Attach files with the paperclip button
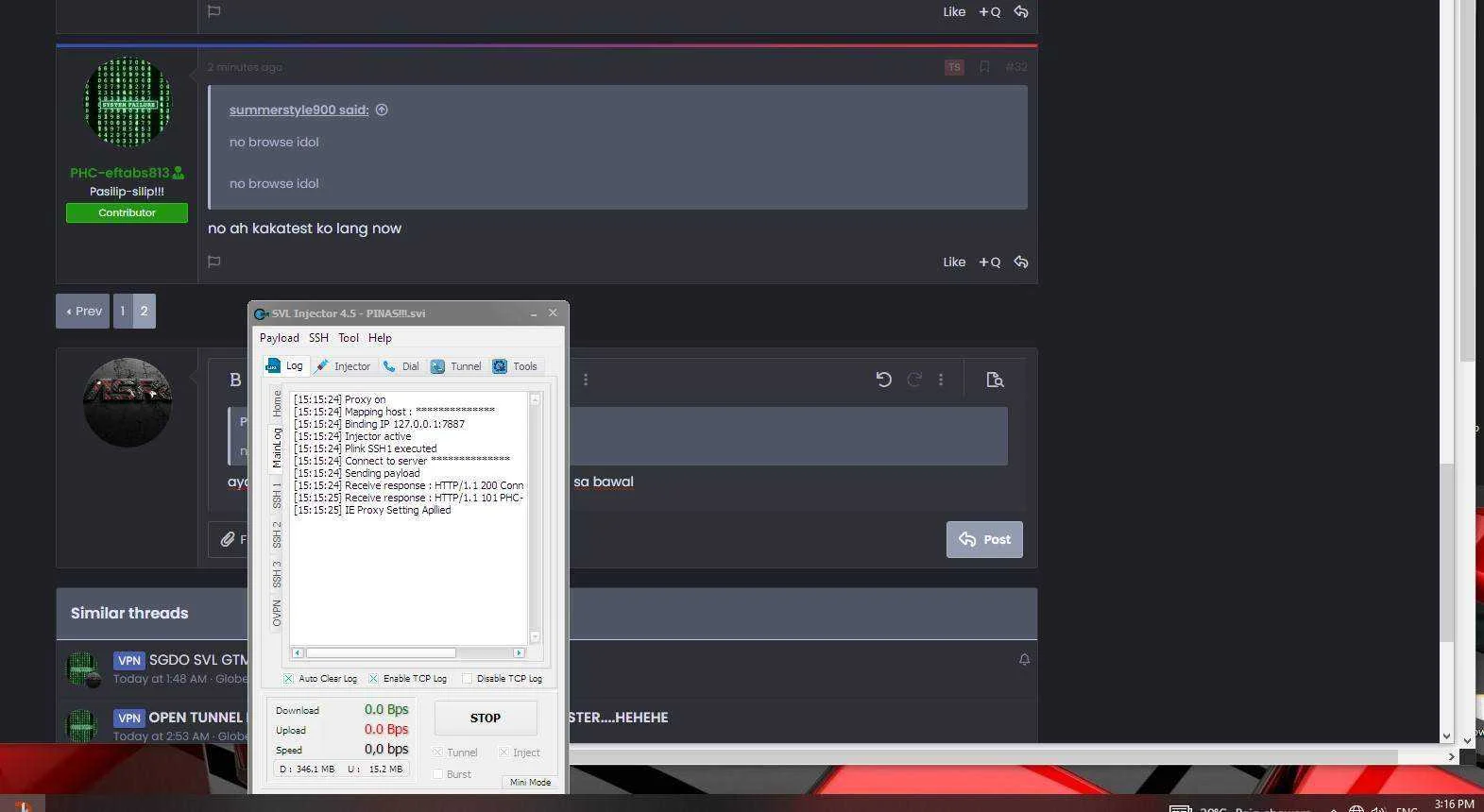The width and height of the screenshot is (1484, 812). pos(228,539)
